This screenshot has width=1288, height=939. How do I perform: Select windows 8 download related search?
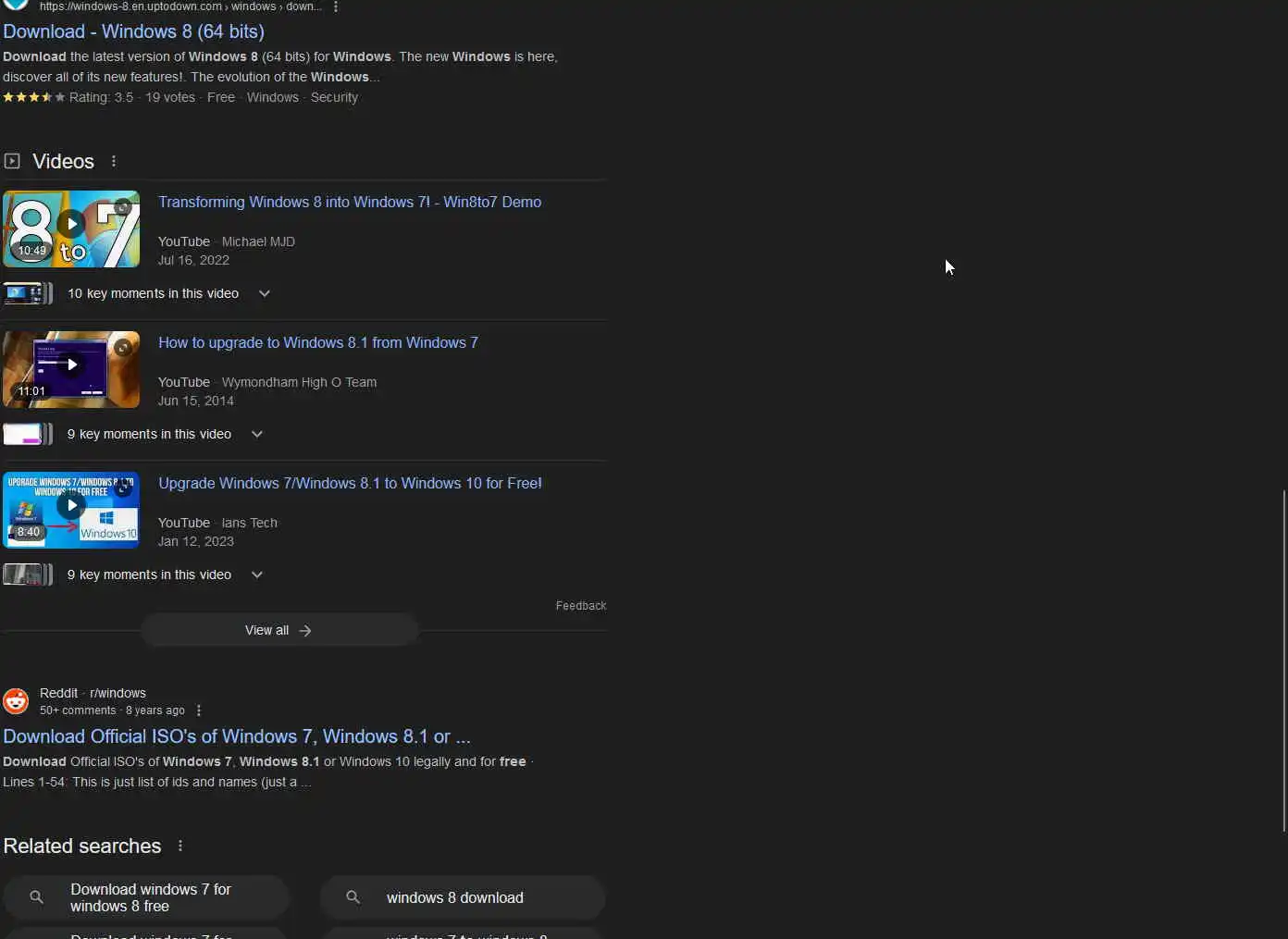[463, 897]
